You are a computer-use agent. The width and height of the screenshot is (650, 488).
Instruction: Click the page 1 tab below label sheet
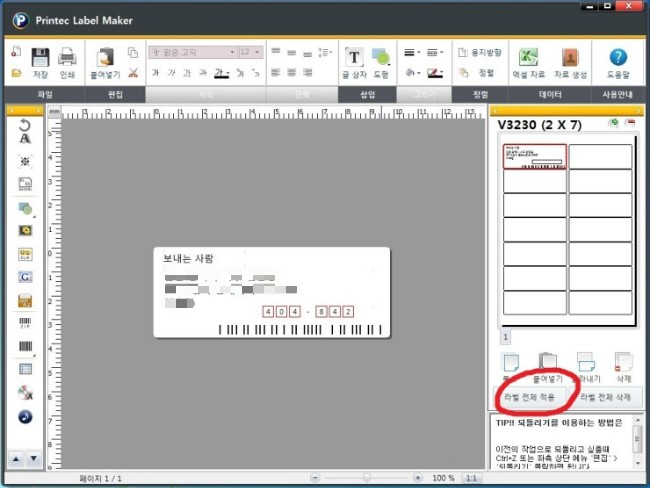coord(505,337)
